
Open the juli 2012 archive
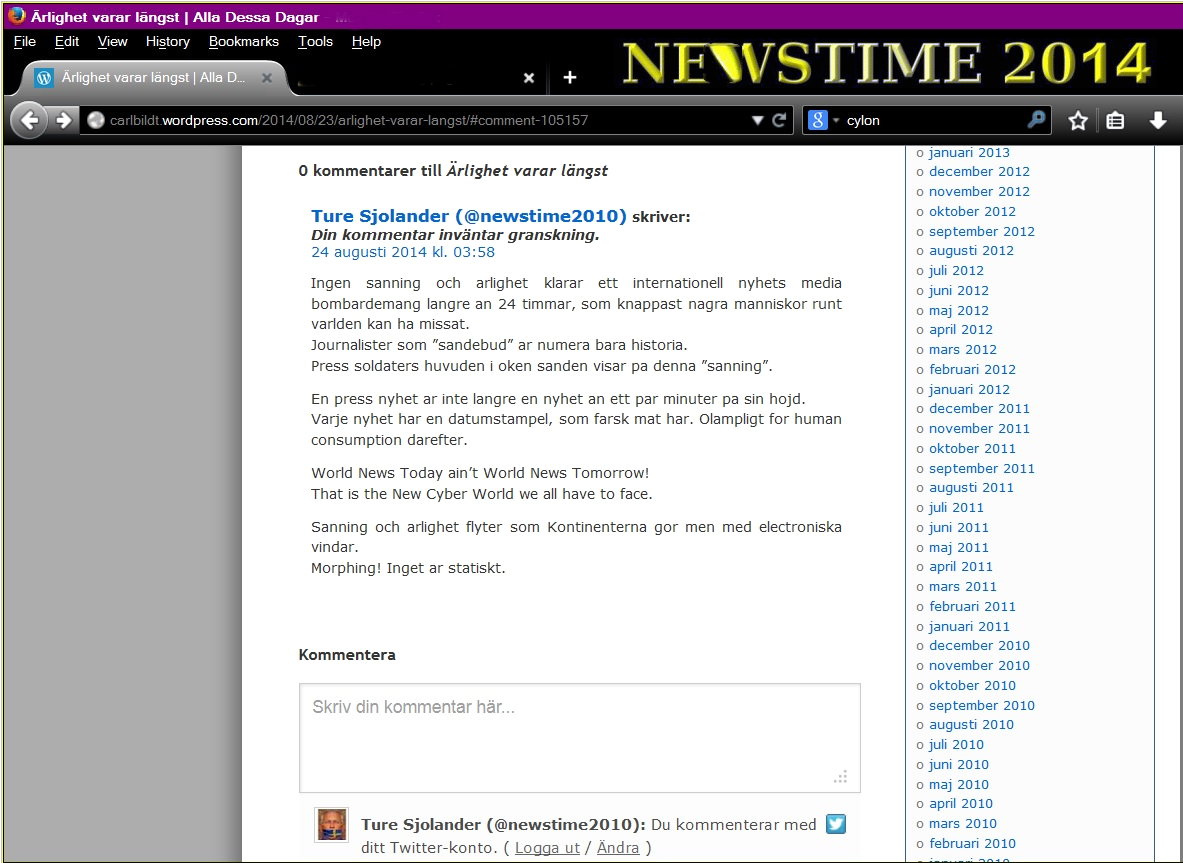pyautogui.click(x=956, y=271)
